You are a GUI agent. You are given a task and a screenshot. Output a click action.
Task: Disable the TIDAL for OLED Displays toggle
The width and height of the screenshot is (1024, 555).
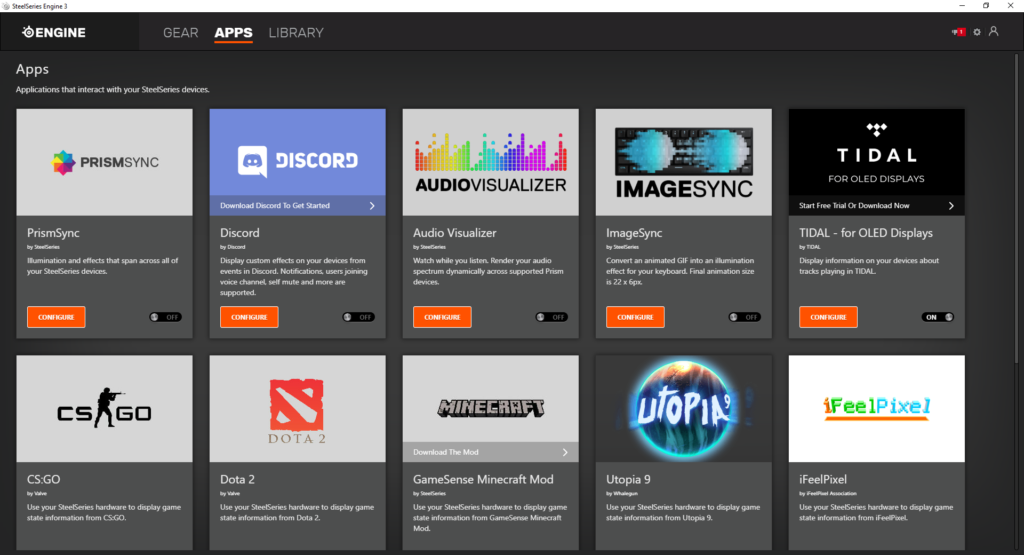pyautogui.click(x=938, y=317)
